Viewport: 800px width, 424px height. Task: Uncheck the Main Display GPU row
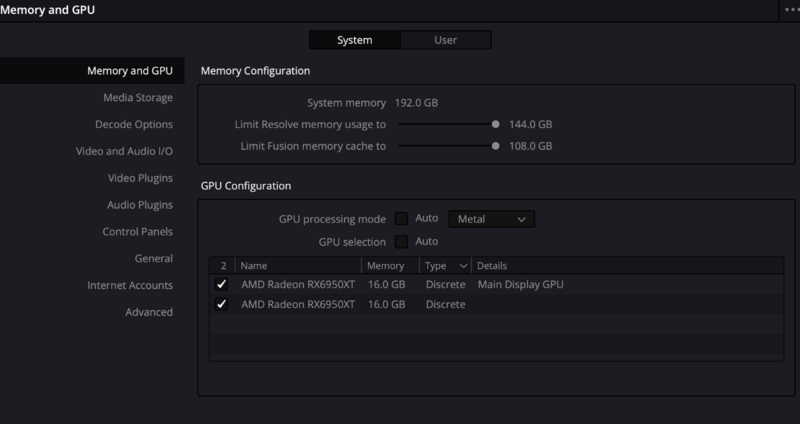pyautogui.click(x=222, y=285)
